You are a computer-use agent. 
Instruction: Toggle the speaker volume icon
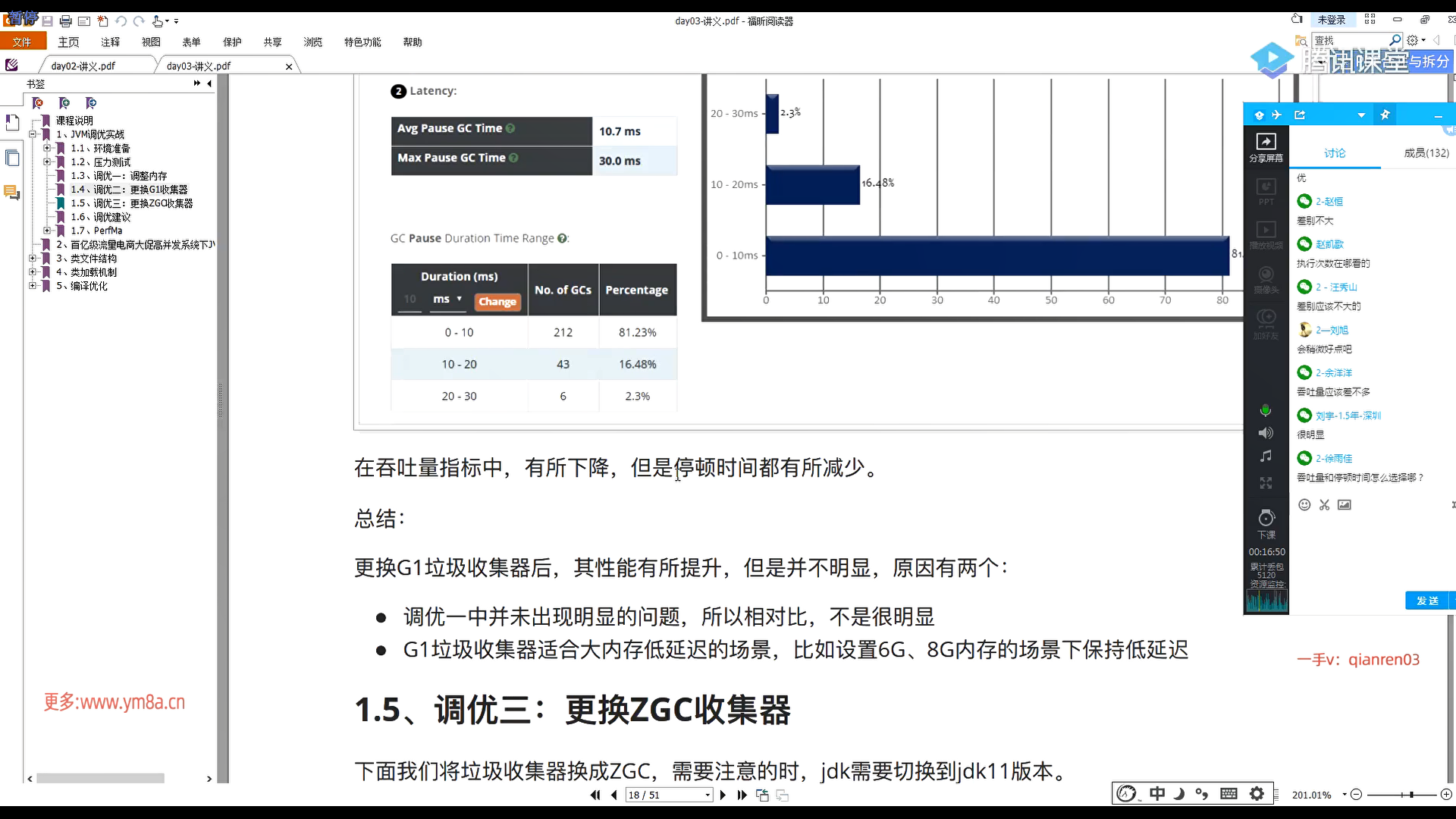(x=1265, y=433)
